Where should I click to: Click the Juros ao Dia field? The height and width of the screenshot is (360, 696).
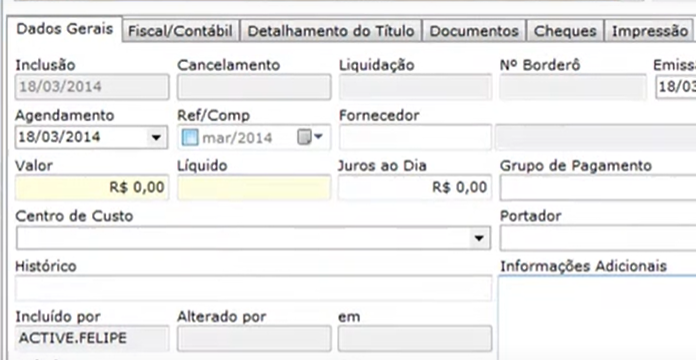[415, 188]
